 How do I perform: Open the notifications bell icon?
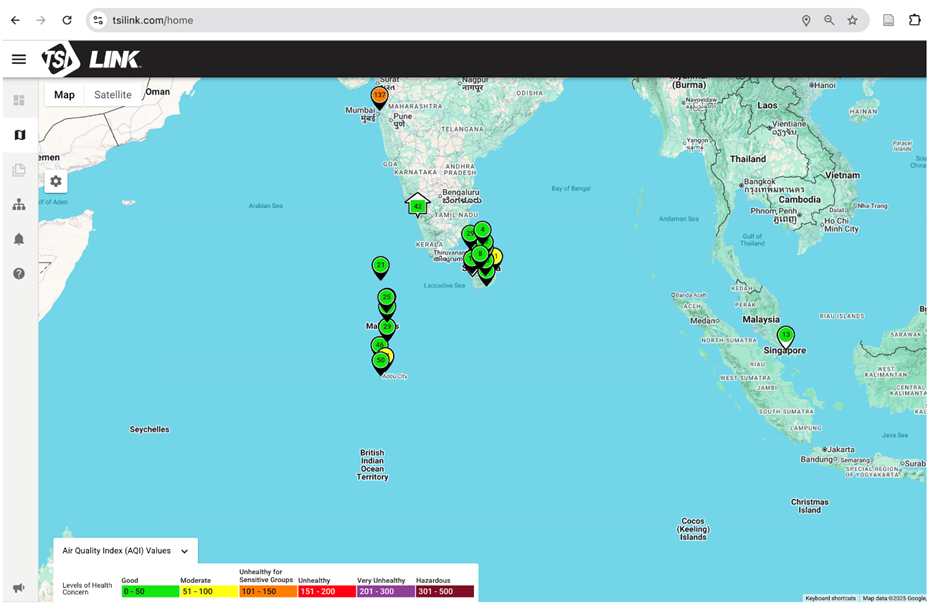(x=19, y=239)
